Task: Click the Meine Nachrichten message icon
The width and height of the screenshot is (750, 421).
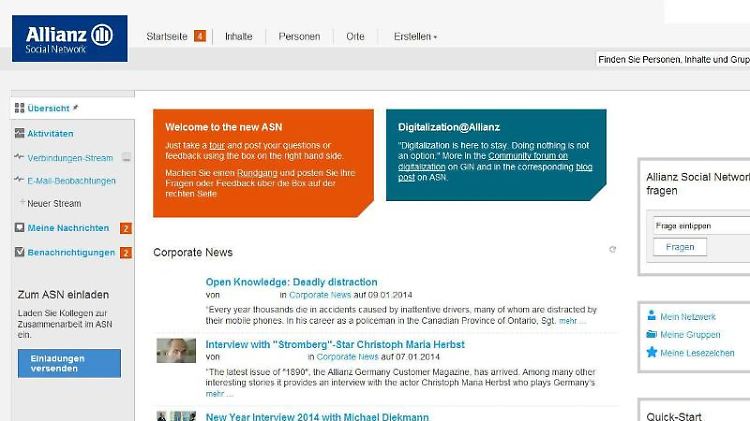Action: 20,228
